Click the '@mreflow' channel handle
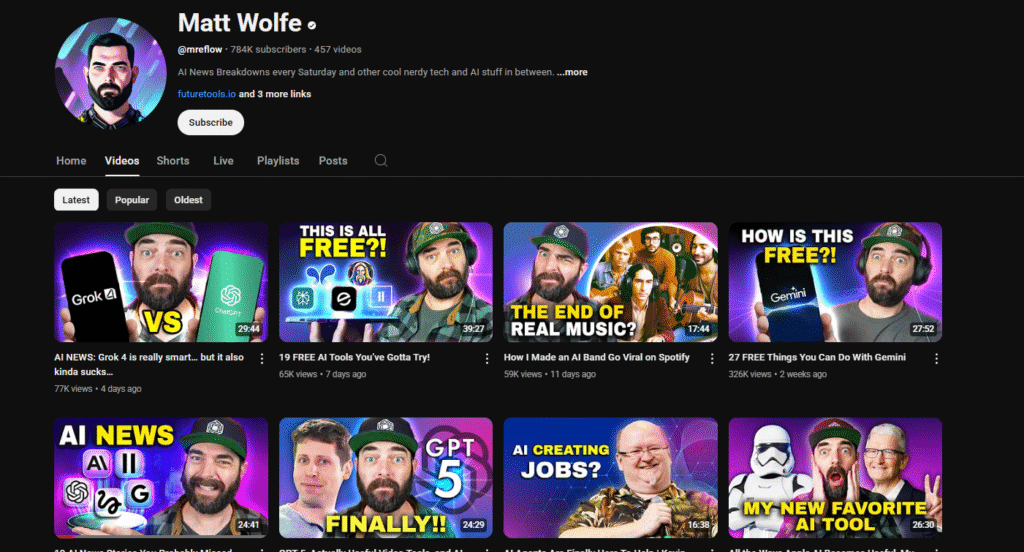 (200, 50)
